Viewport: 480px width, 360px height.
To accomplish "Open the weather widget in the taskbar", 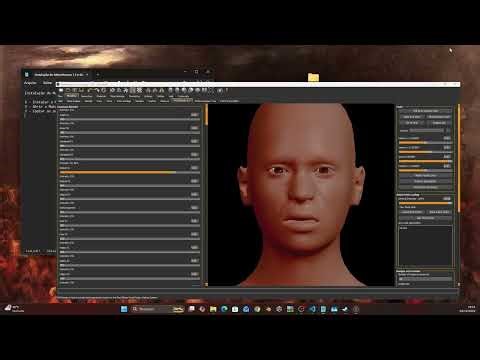I will (x=14, y=309).
